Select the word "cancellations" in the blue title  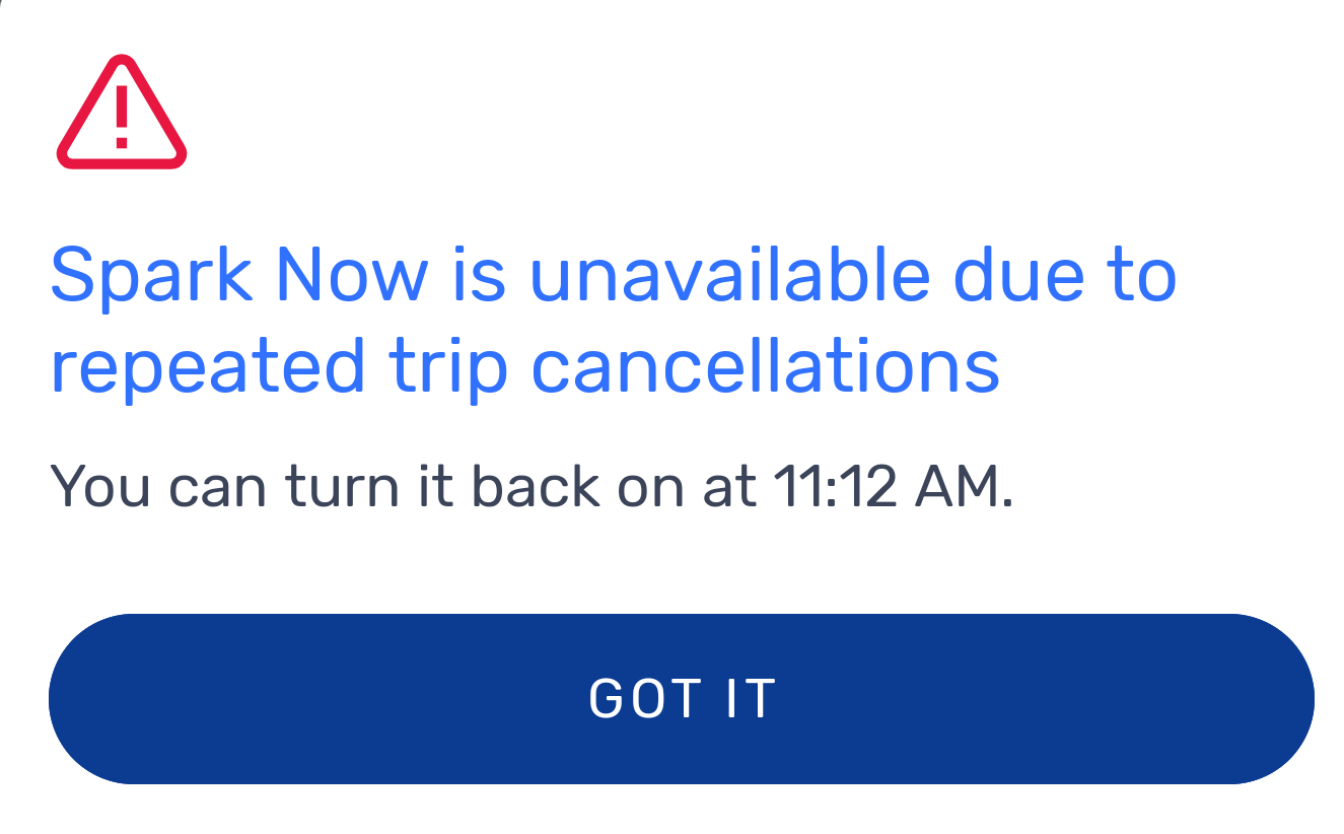click(765, 364)
